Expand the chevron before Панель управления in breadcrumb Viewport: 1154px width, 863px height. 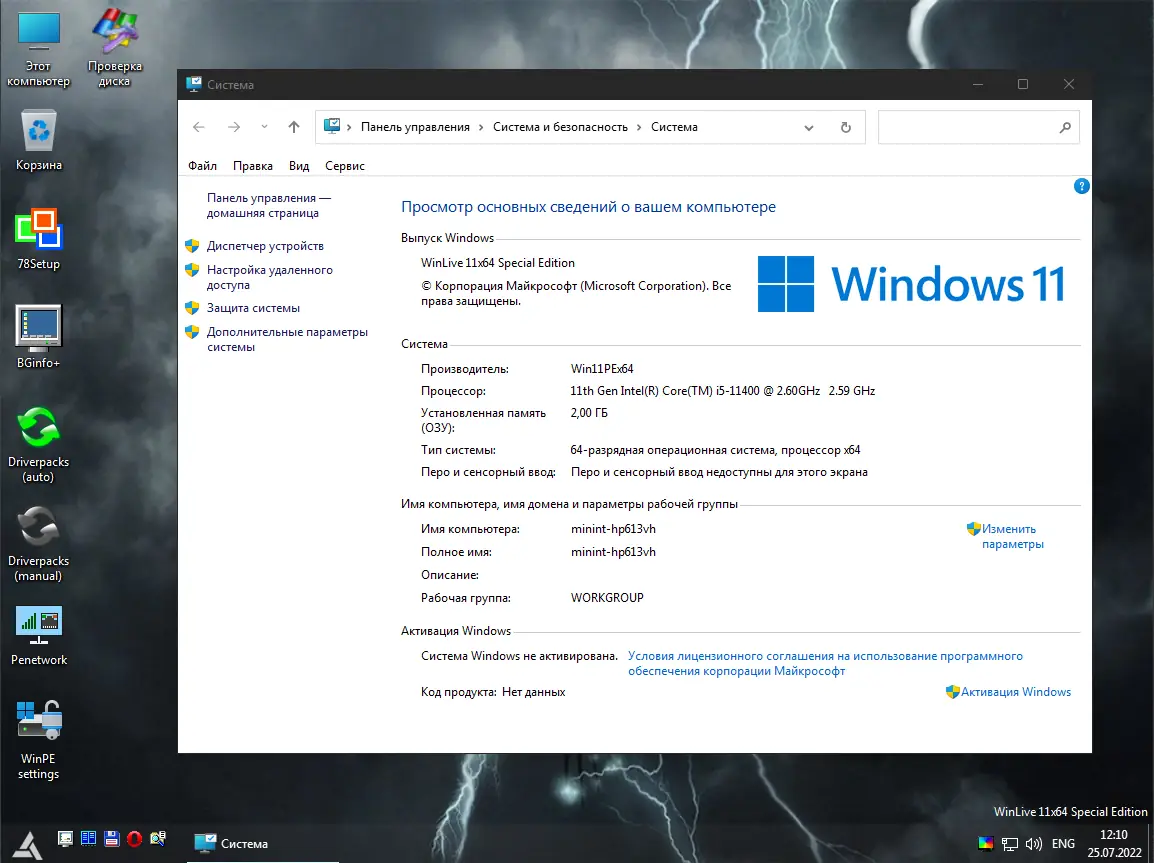(x=349, y=127)
